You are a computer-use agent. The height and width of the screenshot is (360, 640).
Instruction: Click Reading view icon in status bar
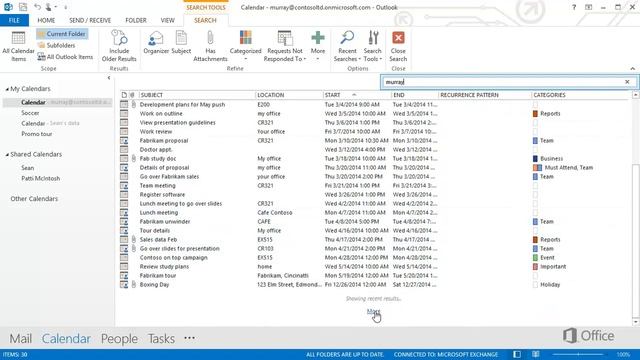pyautogui.click(x=536, y=354)
